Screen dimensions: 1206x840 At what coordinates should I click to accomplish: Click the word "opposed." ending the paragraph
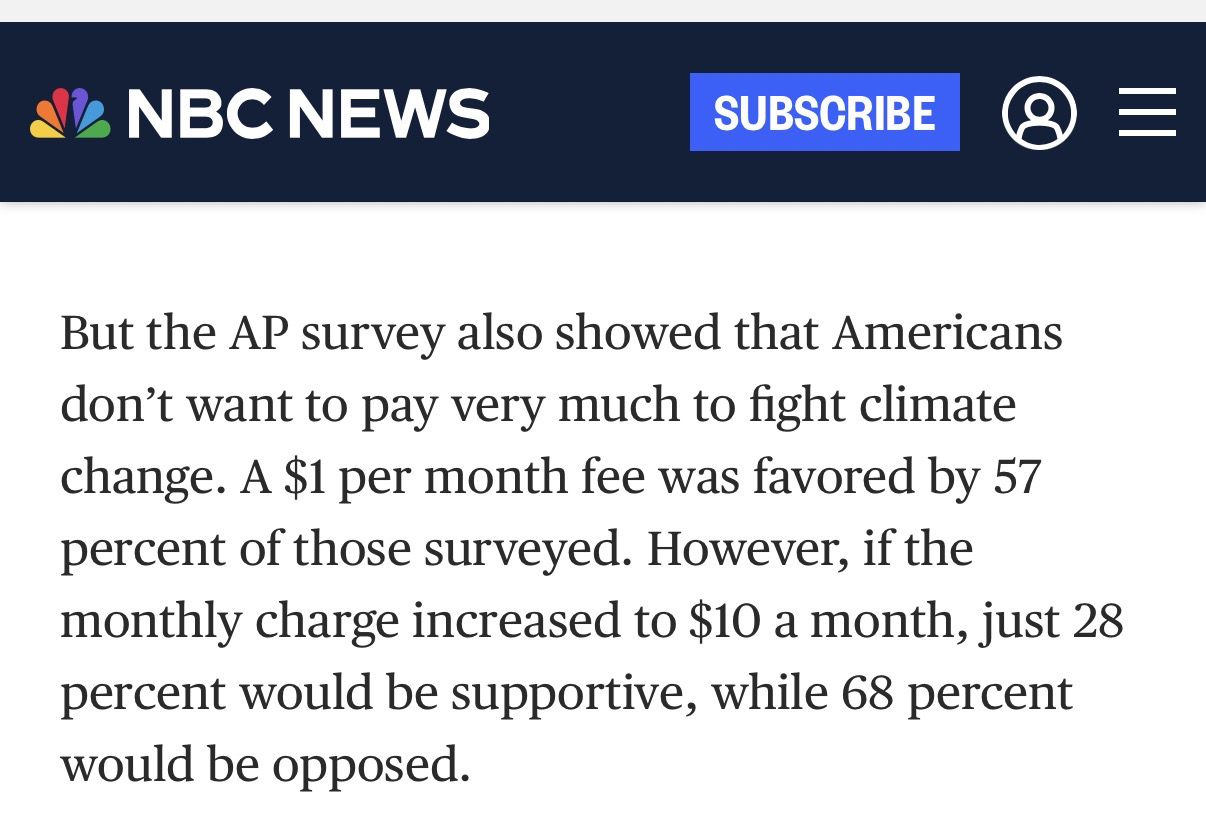tap(371, 765)
